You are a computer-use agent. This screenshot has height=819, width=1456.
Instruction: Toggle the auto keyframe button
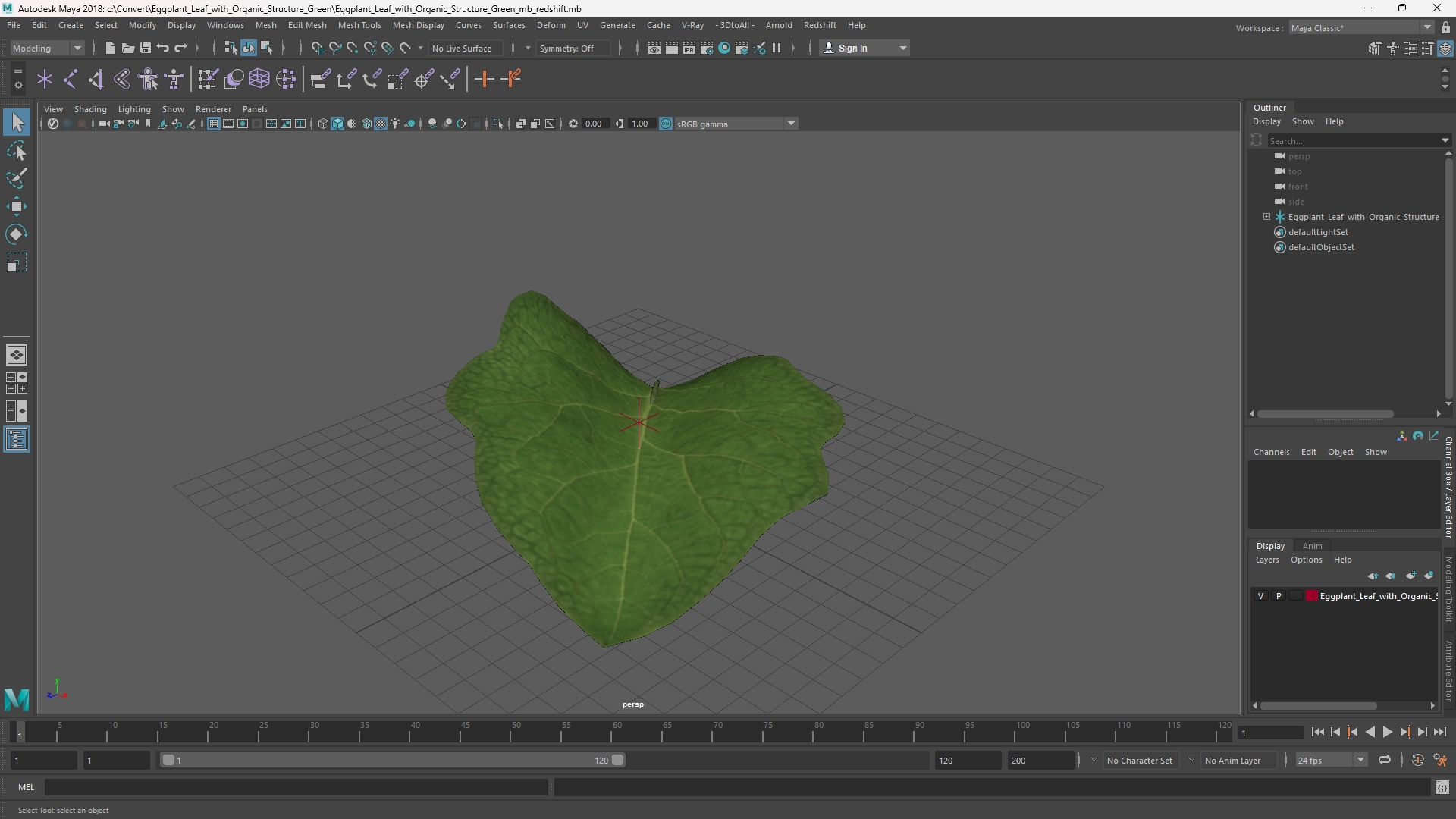pyautogui.click(x=1418, y=760)
